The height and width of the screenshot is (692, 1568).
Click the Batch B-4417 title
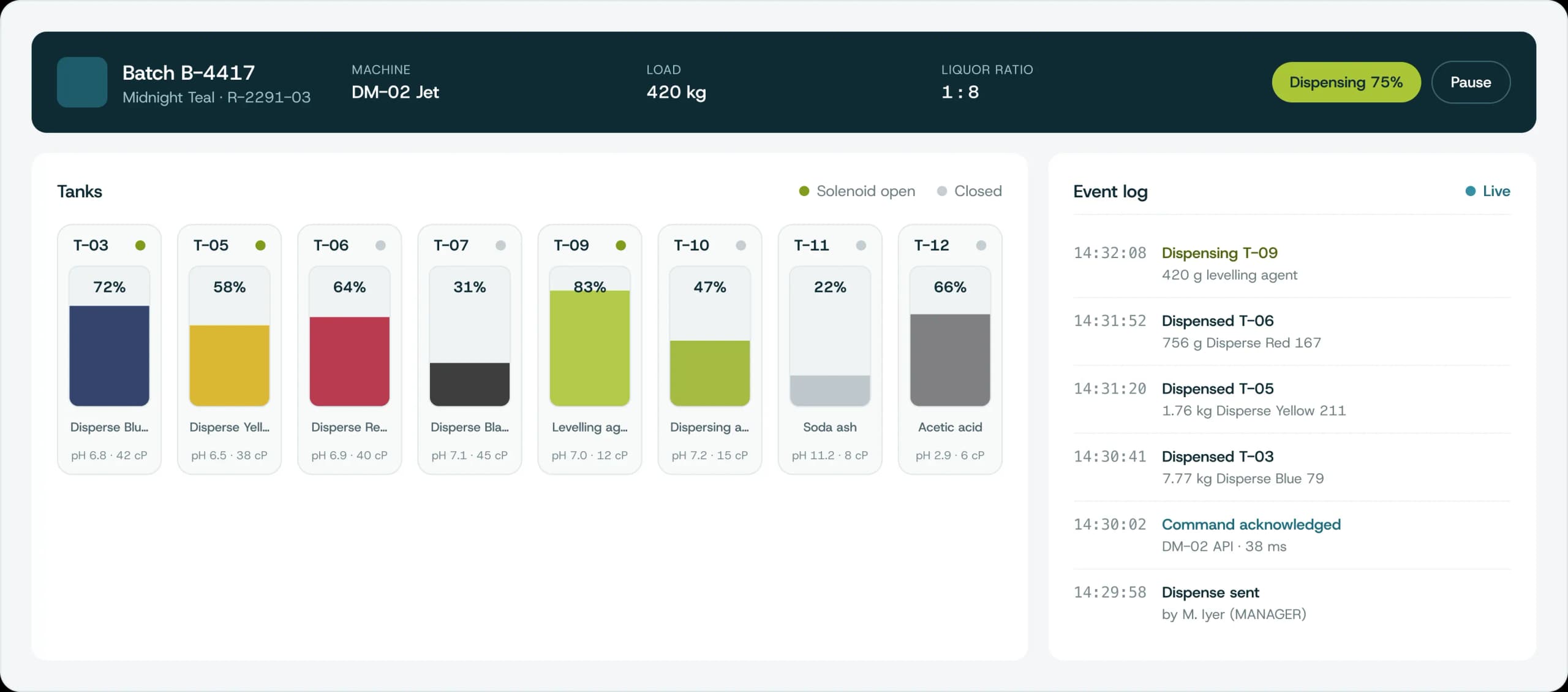[x=189, y=72]
